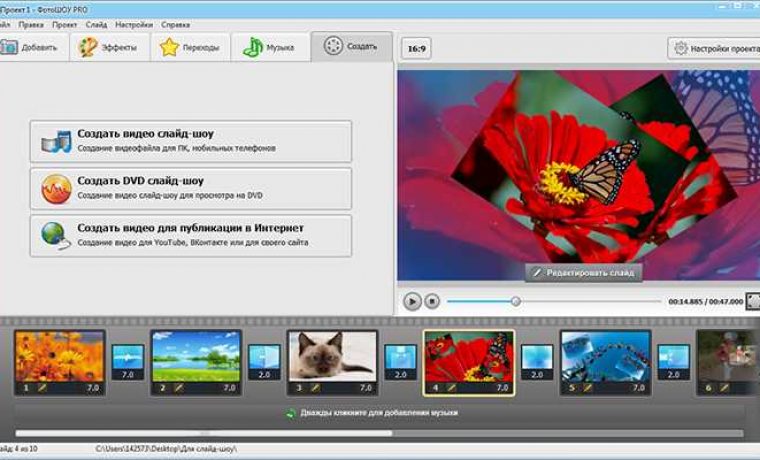Click the add-music track bar
Viewport: 760px width, 460px height.
379,413
